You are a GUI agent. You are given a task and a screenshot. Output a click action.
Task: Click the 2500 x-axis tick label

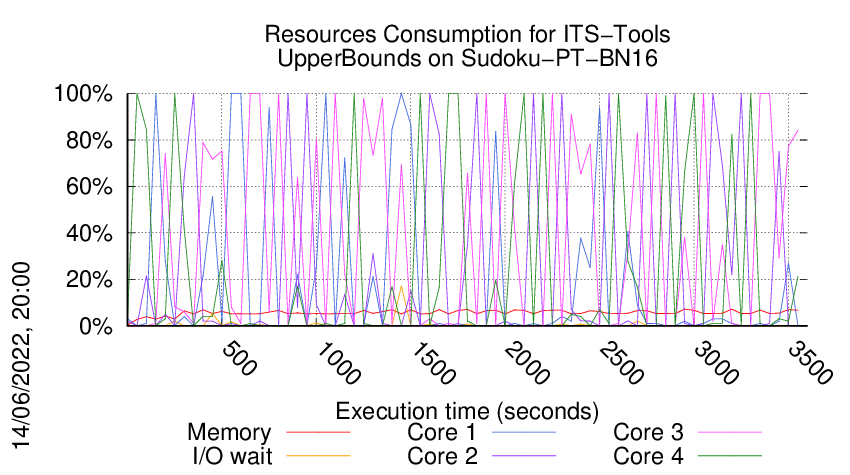[621, 363]
